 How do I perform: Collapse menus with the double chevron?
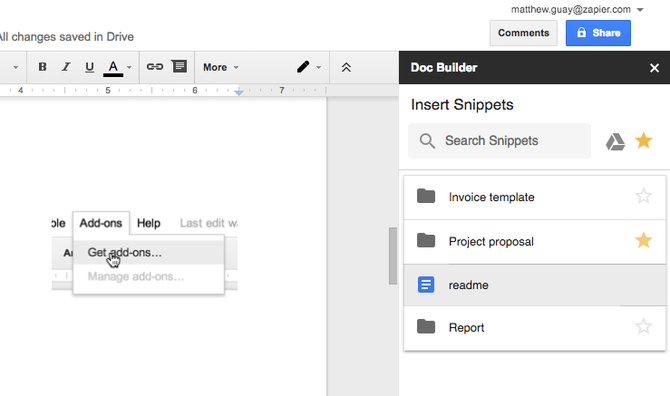pos(346,67)
